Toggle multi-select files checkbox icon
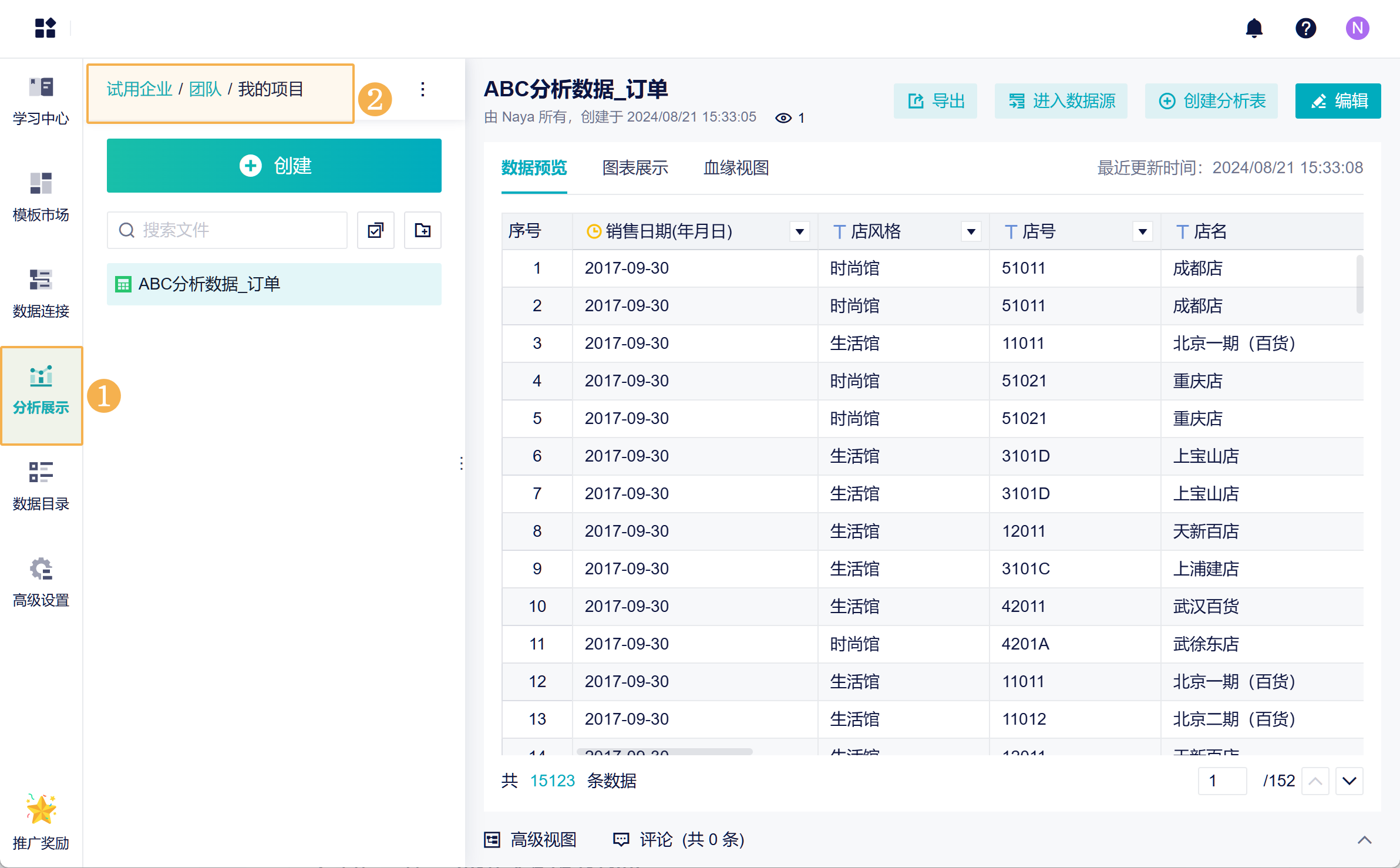The width and height of the screenshot is (1400, 868). 375,230
